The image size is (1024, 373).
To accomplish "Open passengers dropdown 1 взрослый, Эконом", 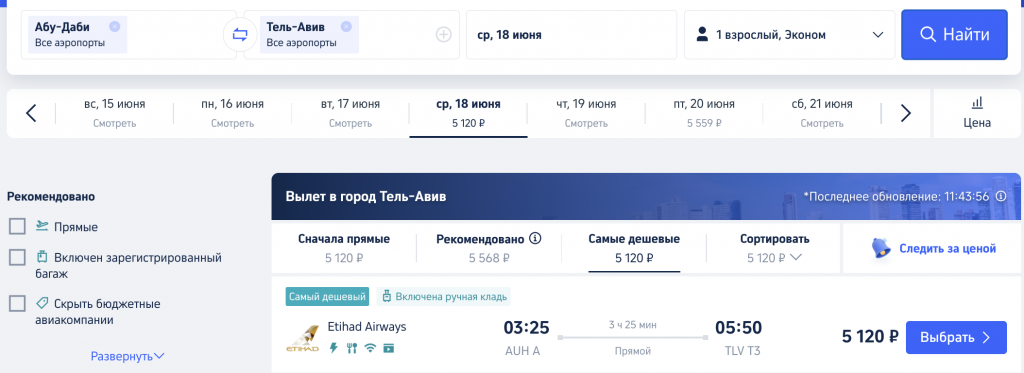I will point(790,35).
